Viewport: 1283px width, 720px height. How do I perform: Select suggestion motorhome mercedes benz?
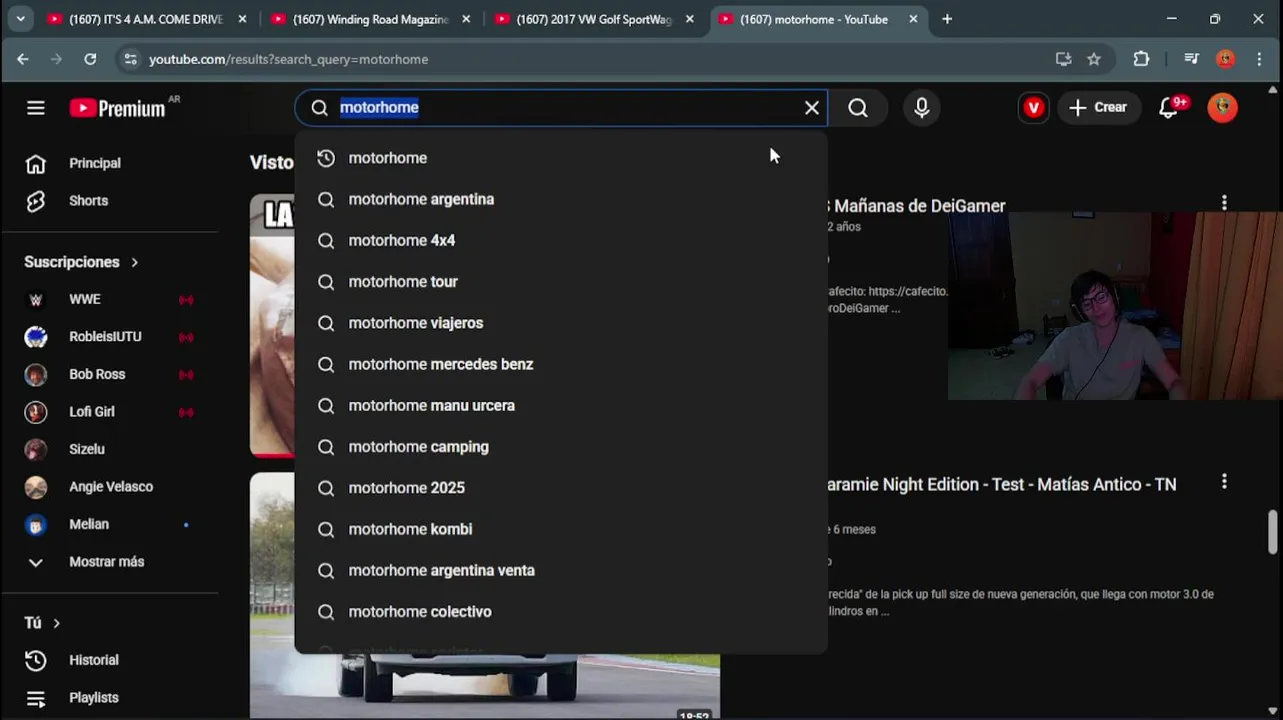[561, 364]
